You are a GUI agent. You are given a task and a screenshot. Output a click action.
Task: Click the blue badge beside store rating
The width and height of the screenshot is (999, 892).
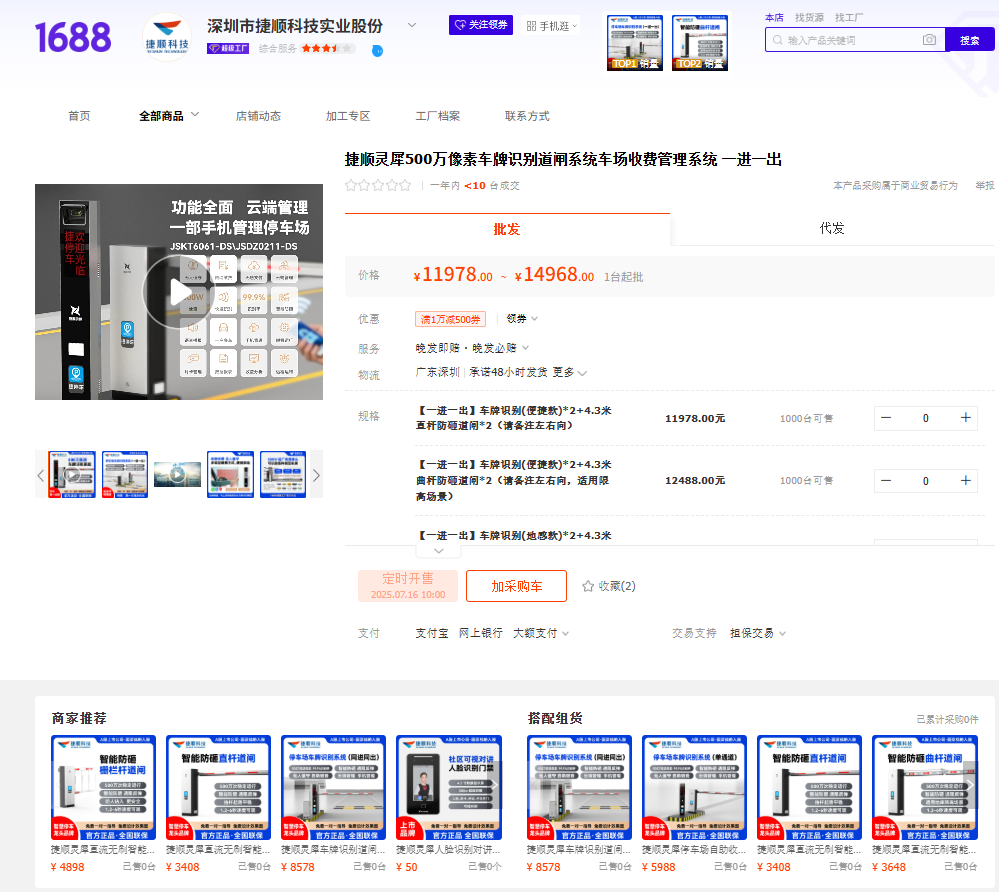(x=377, y=51)
